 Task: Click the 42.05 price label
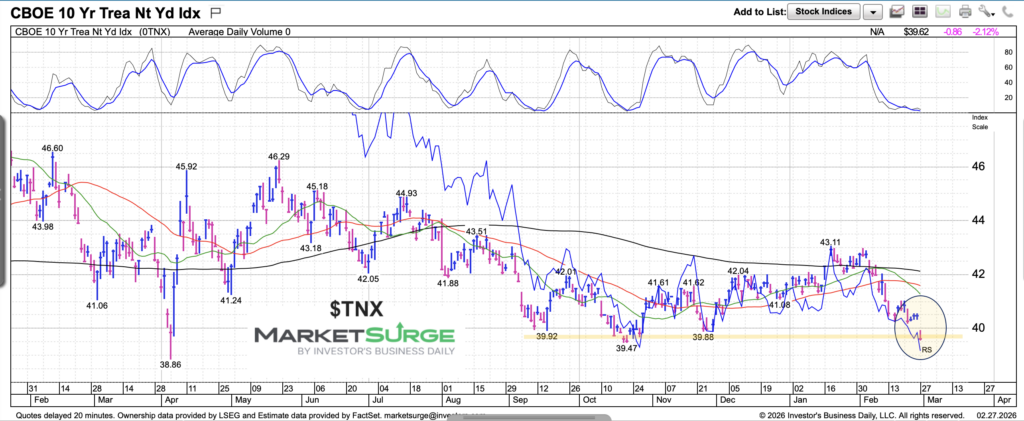(x=370, y=277)
